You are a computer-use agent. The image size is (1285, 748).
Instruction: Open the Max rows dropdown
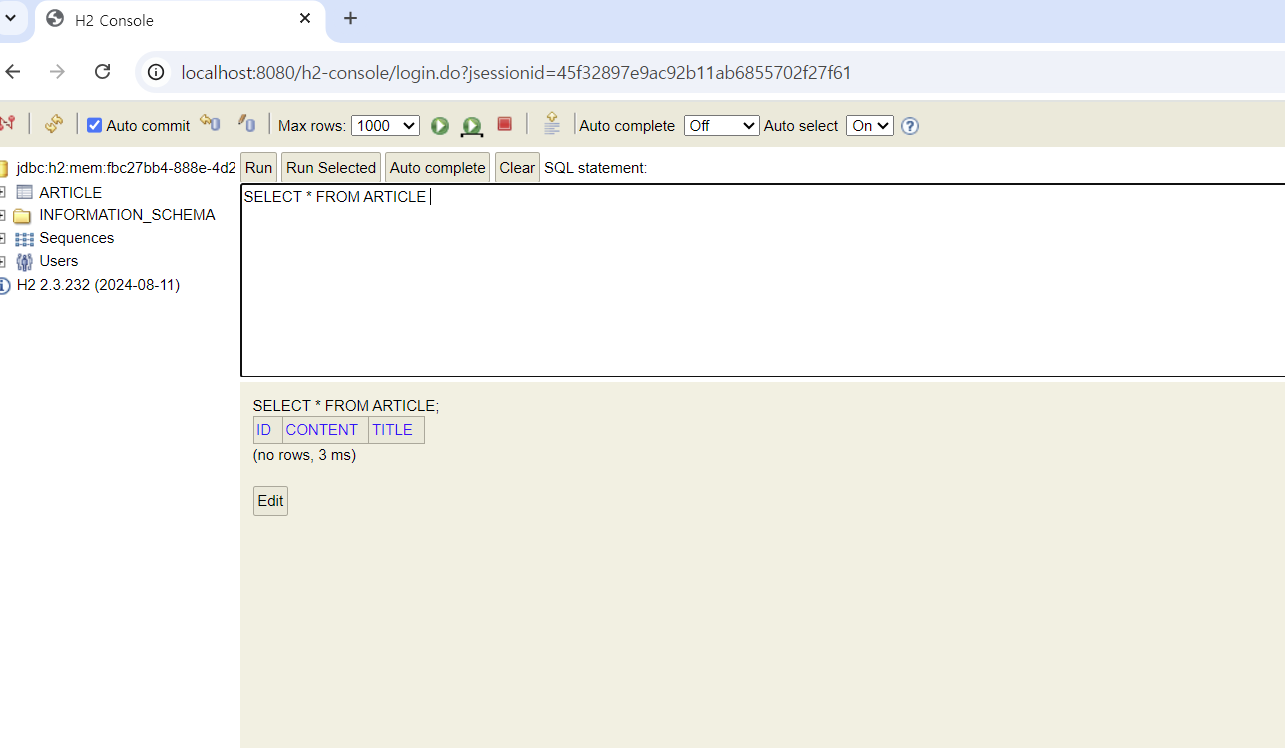point(385,125)
